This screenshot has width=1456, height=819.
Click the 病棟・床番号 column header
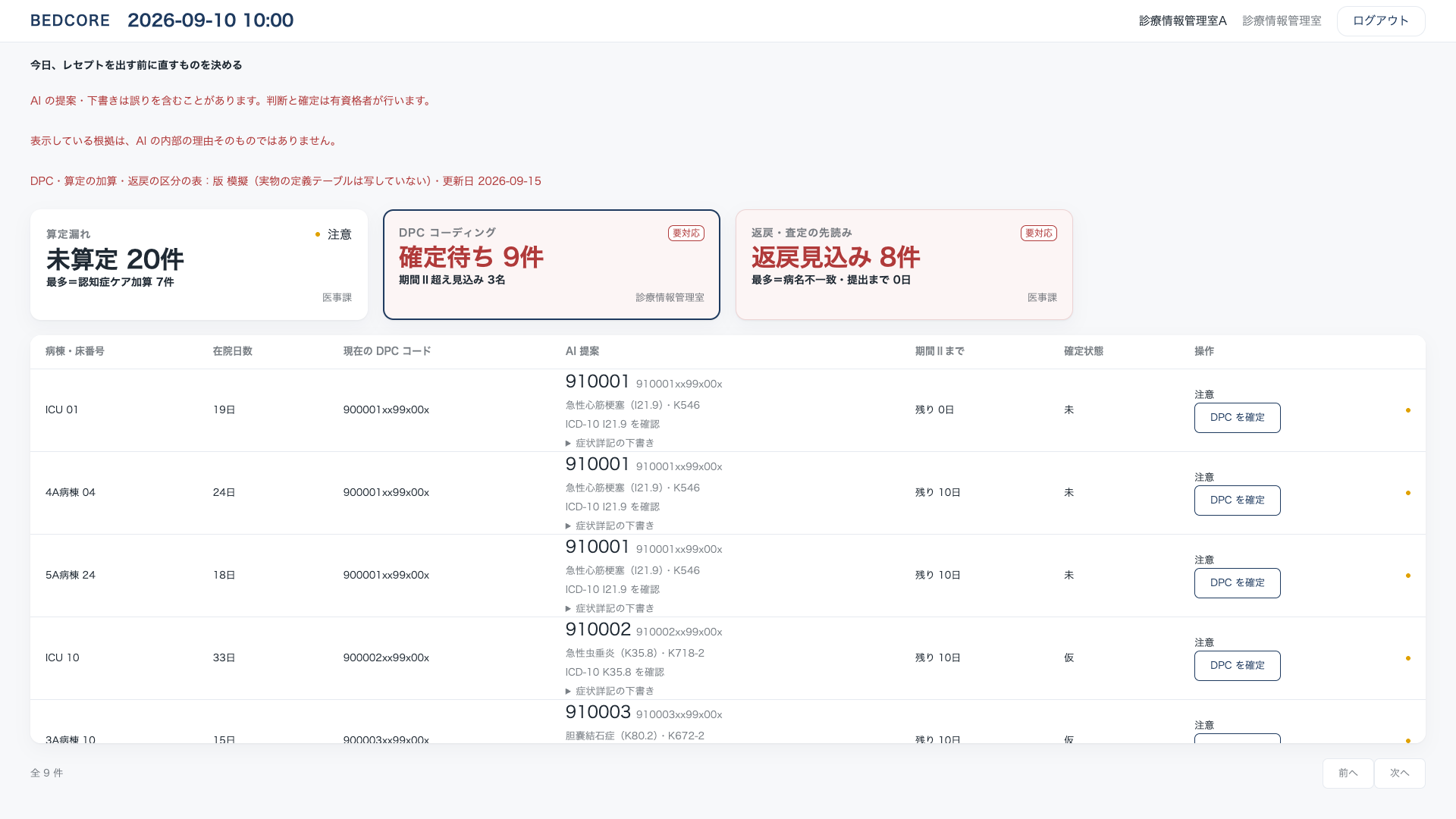(75, 351)
